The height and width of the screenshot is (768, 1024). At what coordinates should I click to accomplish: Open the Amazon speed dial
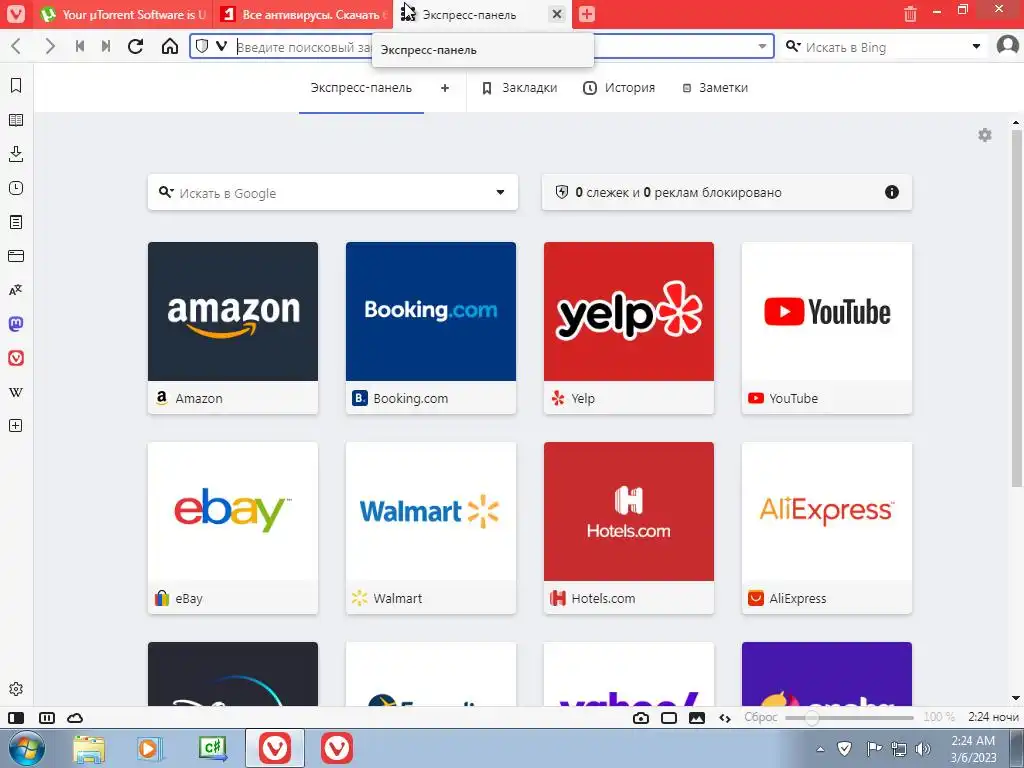point(232,328)
